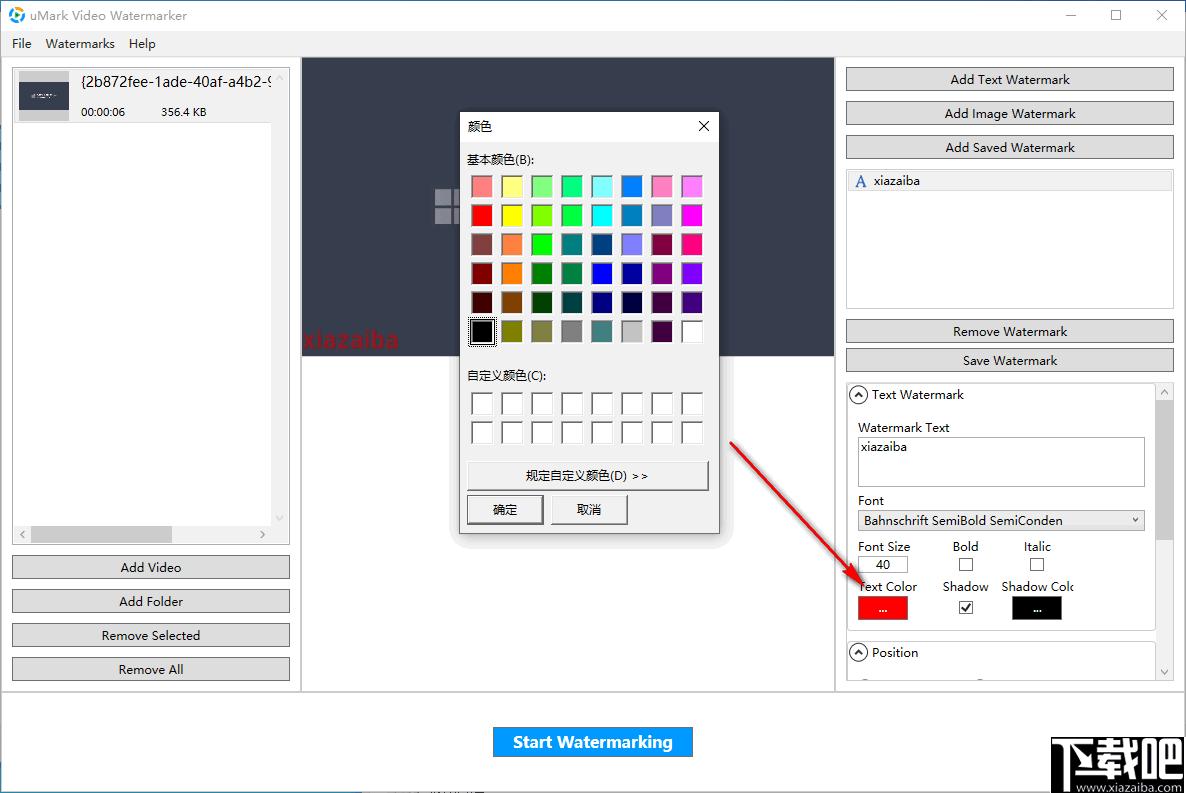Enable the Italic checkbox
Screen dimensions: 1186x793
(1037, 564)
